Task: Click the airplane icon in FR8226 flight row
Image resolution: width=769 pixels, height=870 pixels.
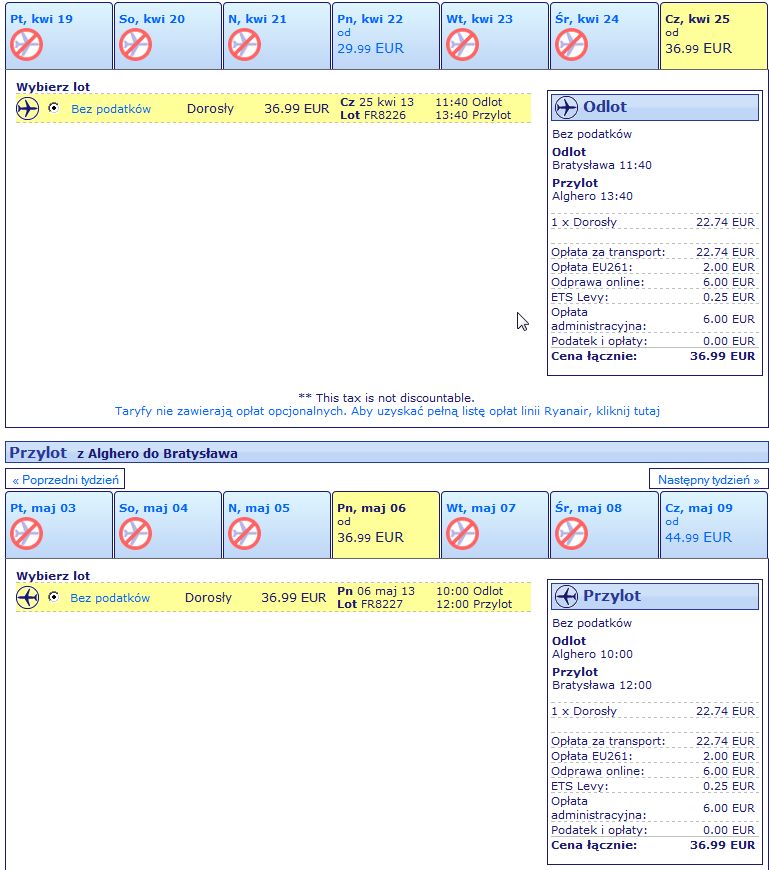Action: (27, 108)
